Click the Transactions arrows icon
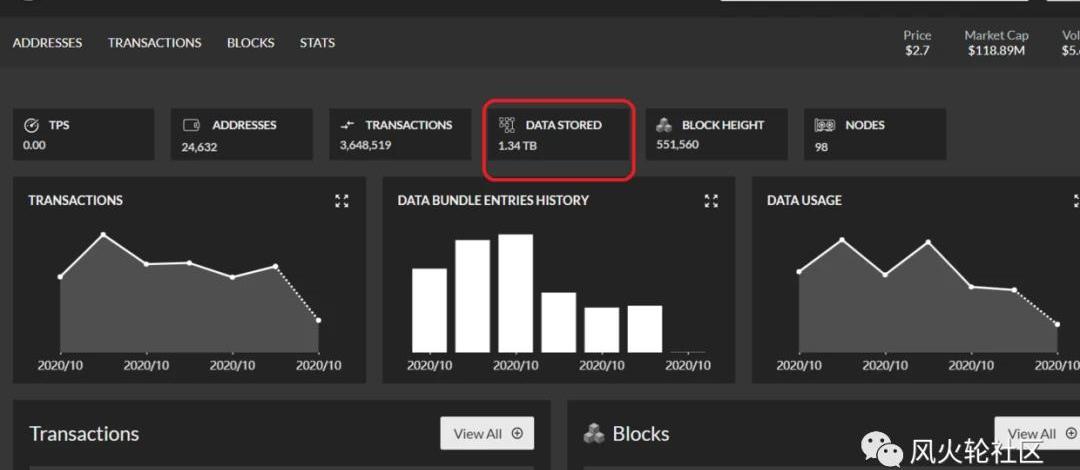 pos(347,126)
